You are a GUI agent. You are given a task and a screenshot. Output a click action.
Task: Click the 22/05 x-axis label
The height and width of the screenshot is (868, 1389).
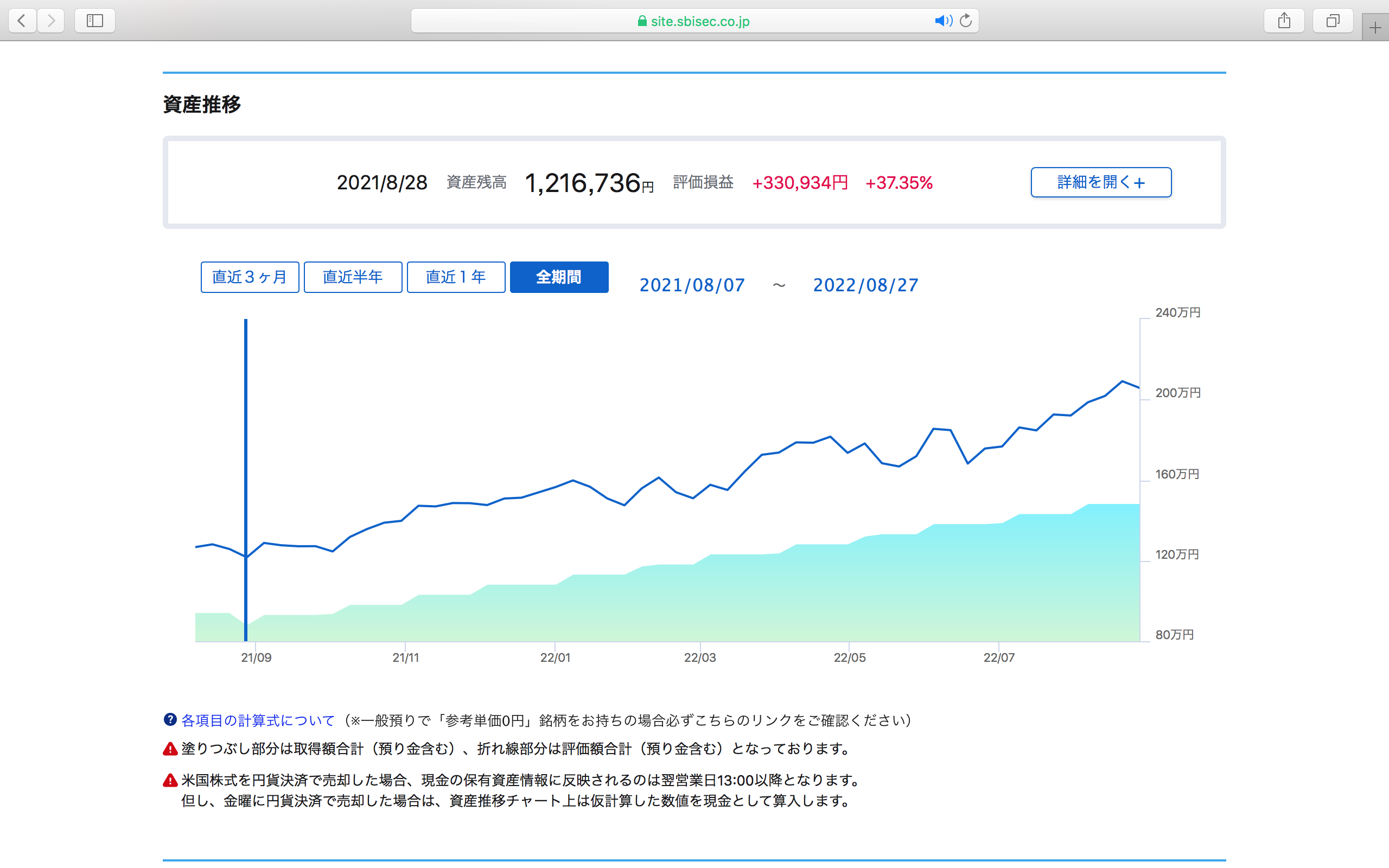pos(850,658)
